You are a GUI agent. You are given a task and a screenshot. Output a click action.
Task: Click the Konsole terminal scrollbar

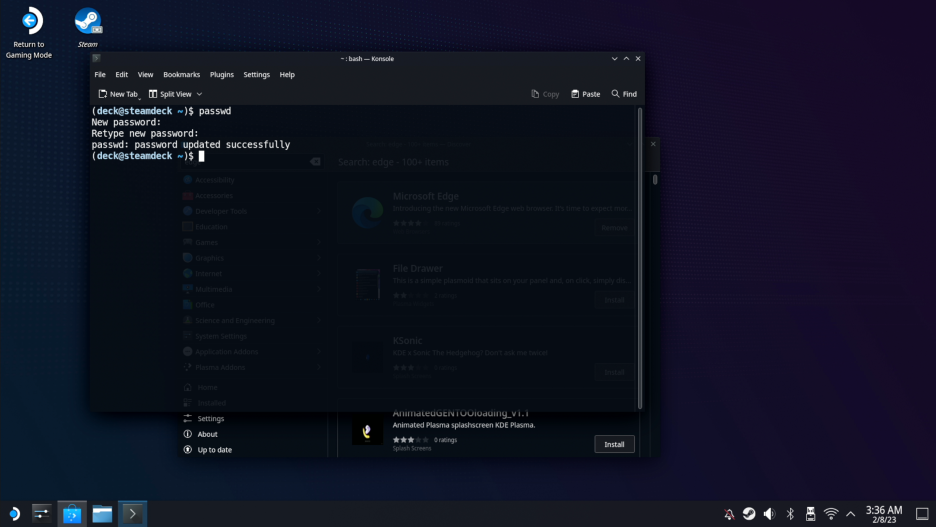pyautogui.click(x=640, y=258)
